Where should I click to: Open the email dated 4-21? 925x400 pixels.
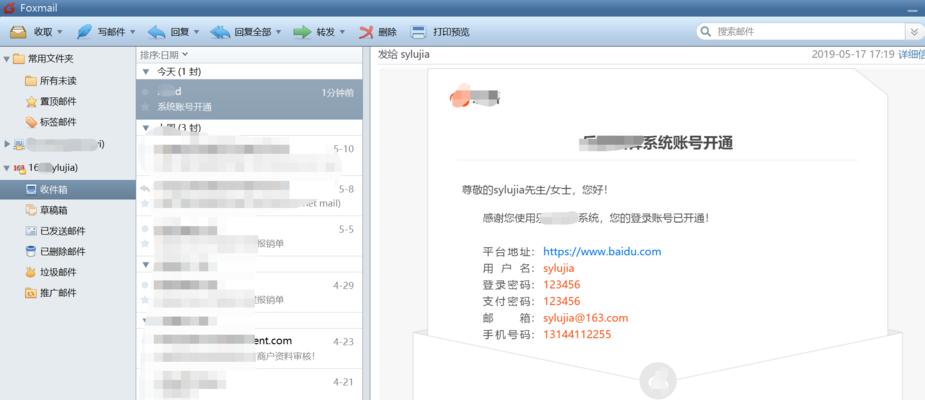(x=249, y=385)
